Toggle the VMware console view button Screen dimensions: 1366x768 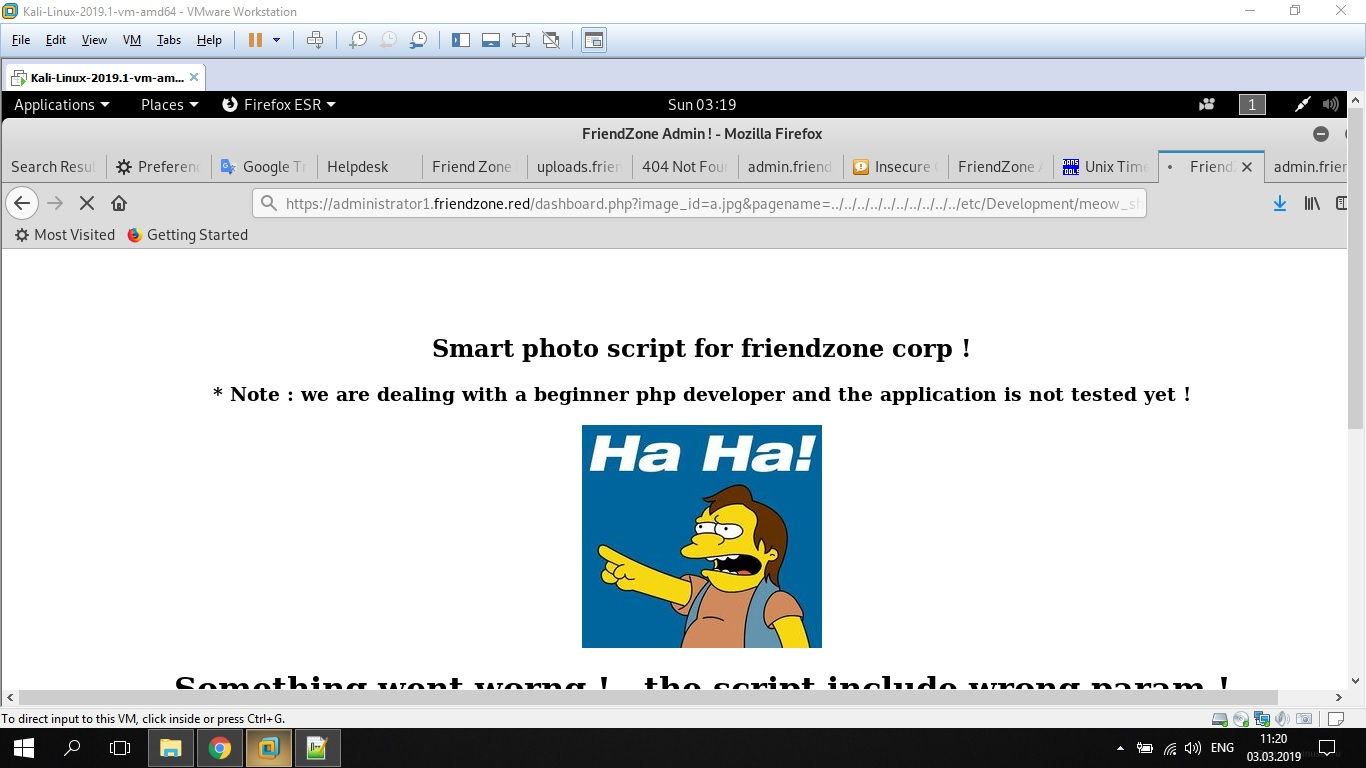coord(594,40)
